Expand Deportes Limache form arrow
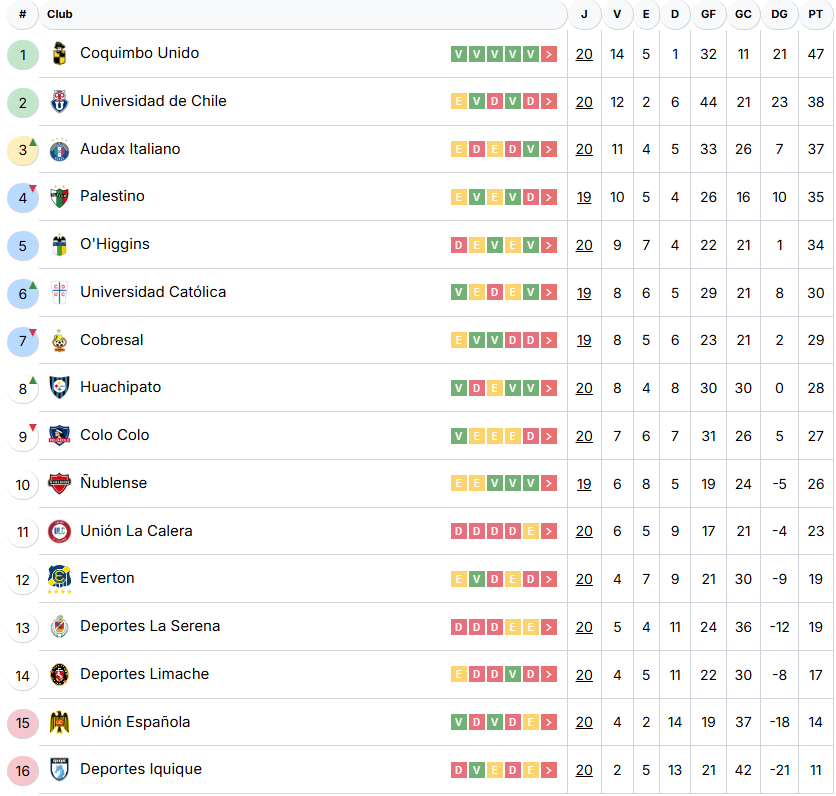This screenshot has height=796, width=836. pyautogui.click(x=549, y=675)
